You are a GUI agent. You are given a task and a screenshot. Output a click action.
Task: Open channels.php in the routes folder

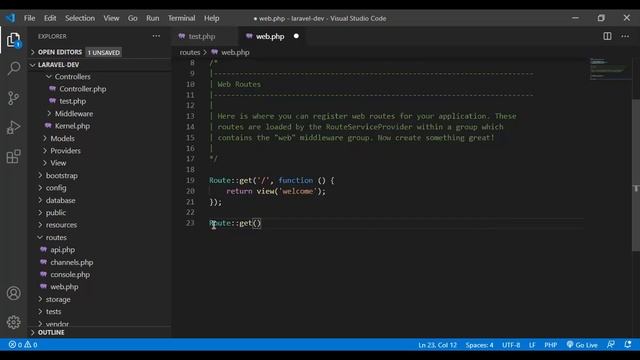click(71, 262)
